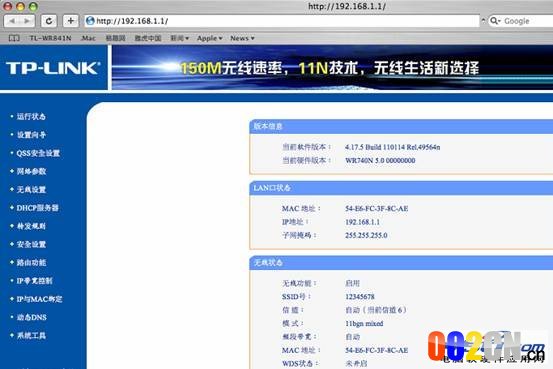Viewport: 553px width, 369px height.
Task: Add bookmark with the plus button
Action: 71,21
